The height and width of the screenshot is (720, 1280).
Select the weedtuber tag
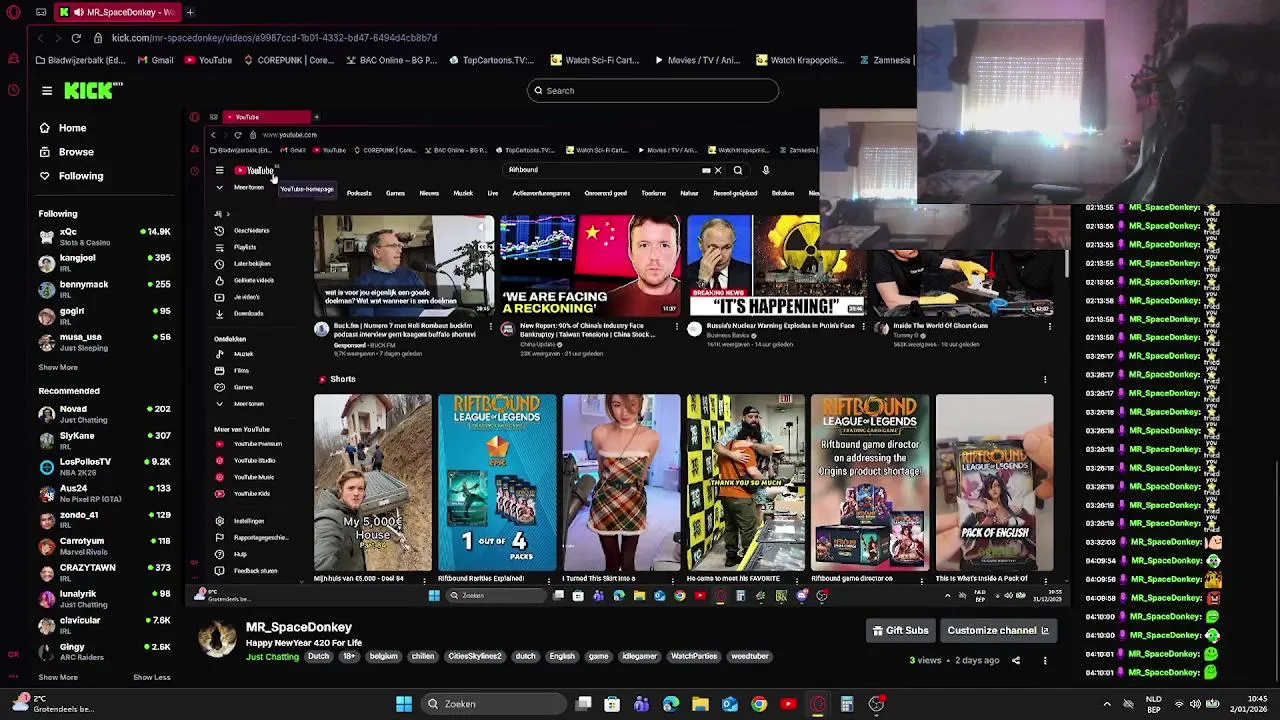[x=750, y=657]
